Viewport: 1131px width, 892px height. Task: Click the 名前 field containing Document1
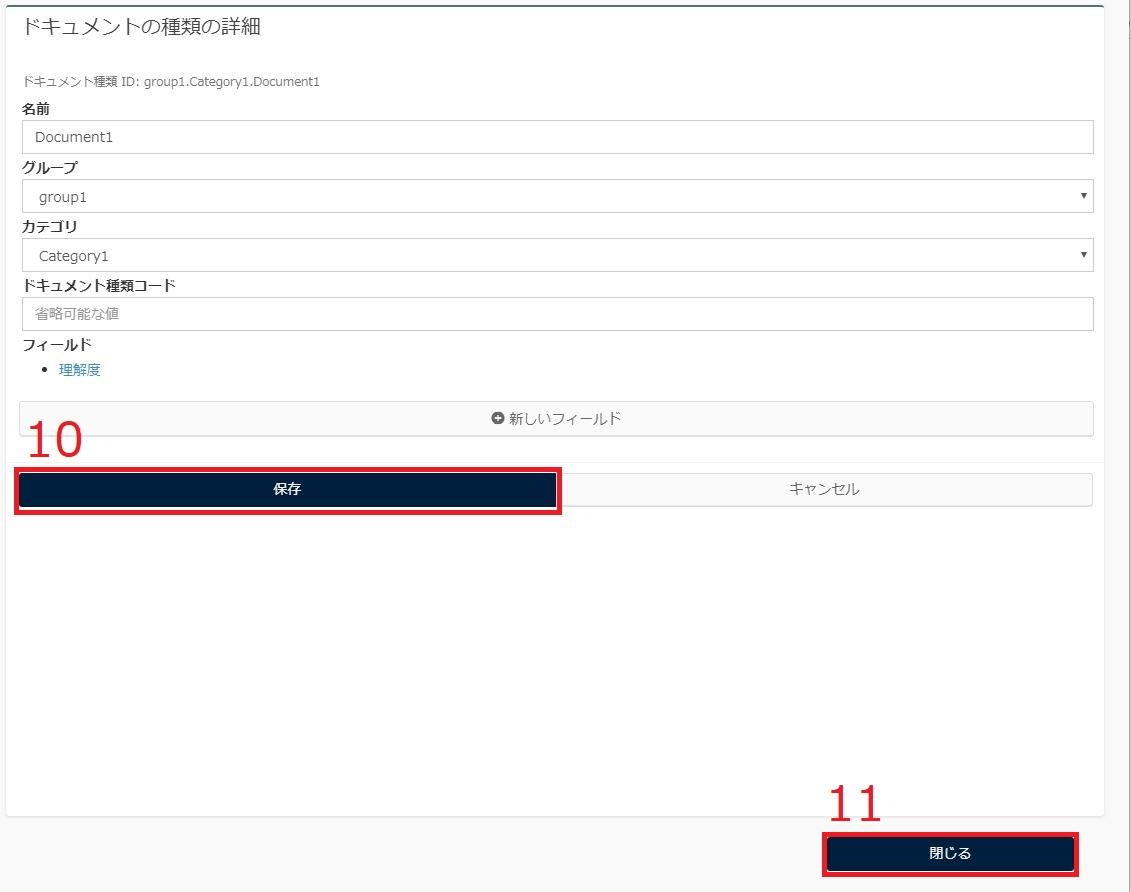[558, 137]
